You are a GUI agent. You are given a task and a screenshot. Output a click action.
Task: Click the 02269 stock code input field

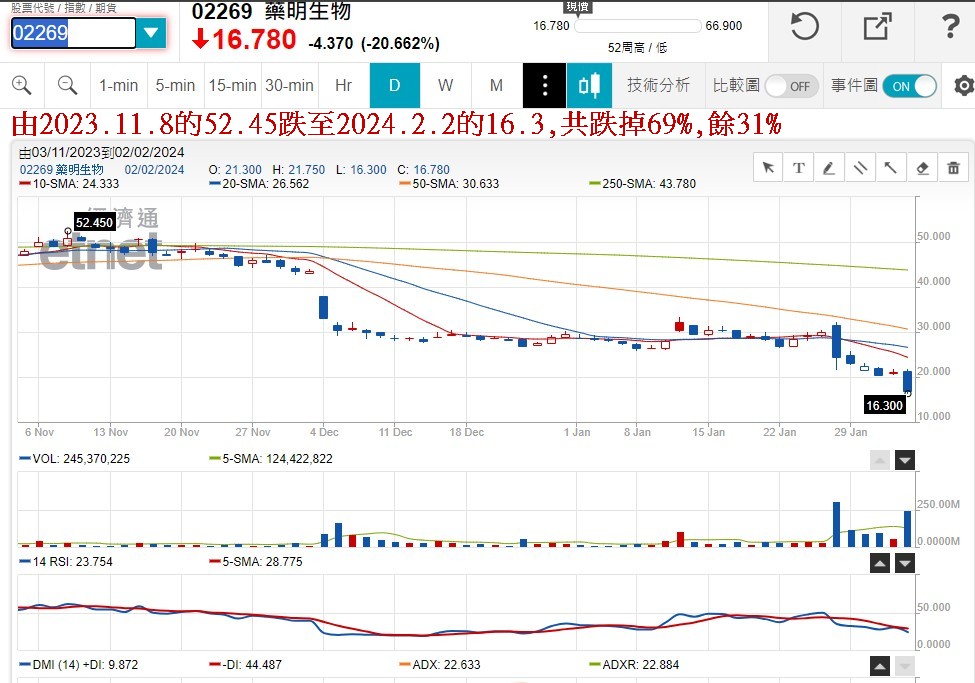73,33
